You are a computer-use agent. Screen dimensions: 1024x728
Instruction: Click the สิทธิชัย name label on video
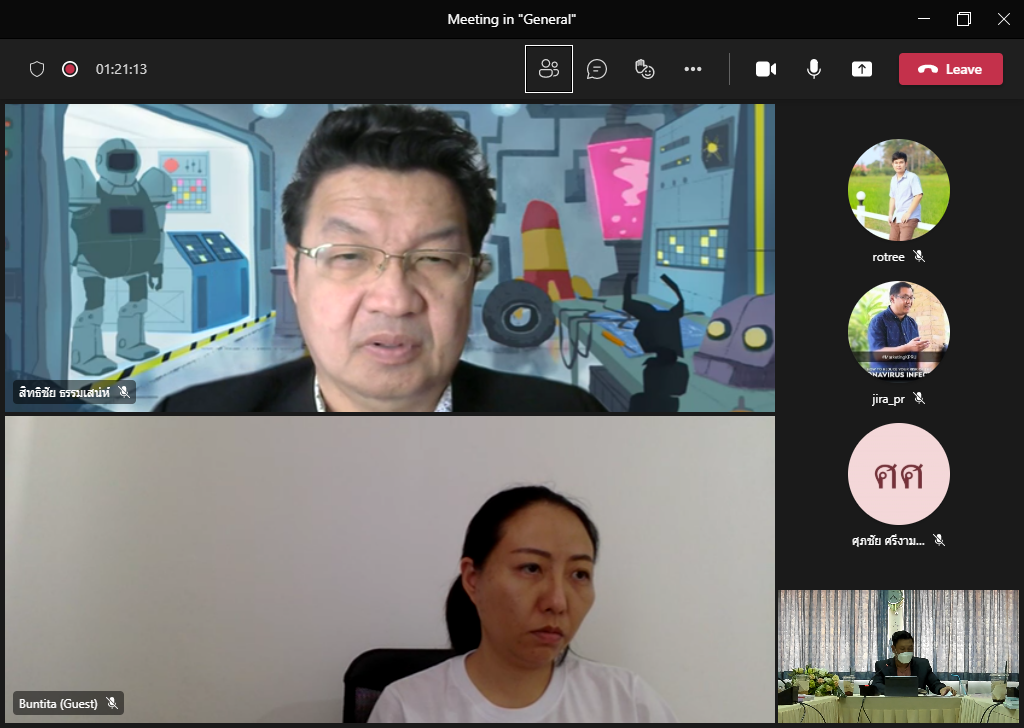tap(64, 392)
